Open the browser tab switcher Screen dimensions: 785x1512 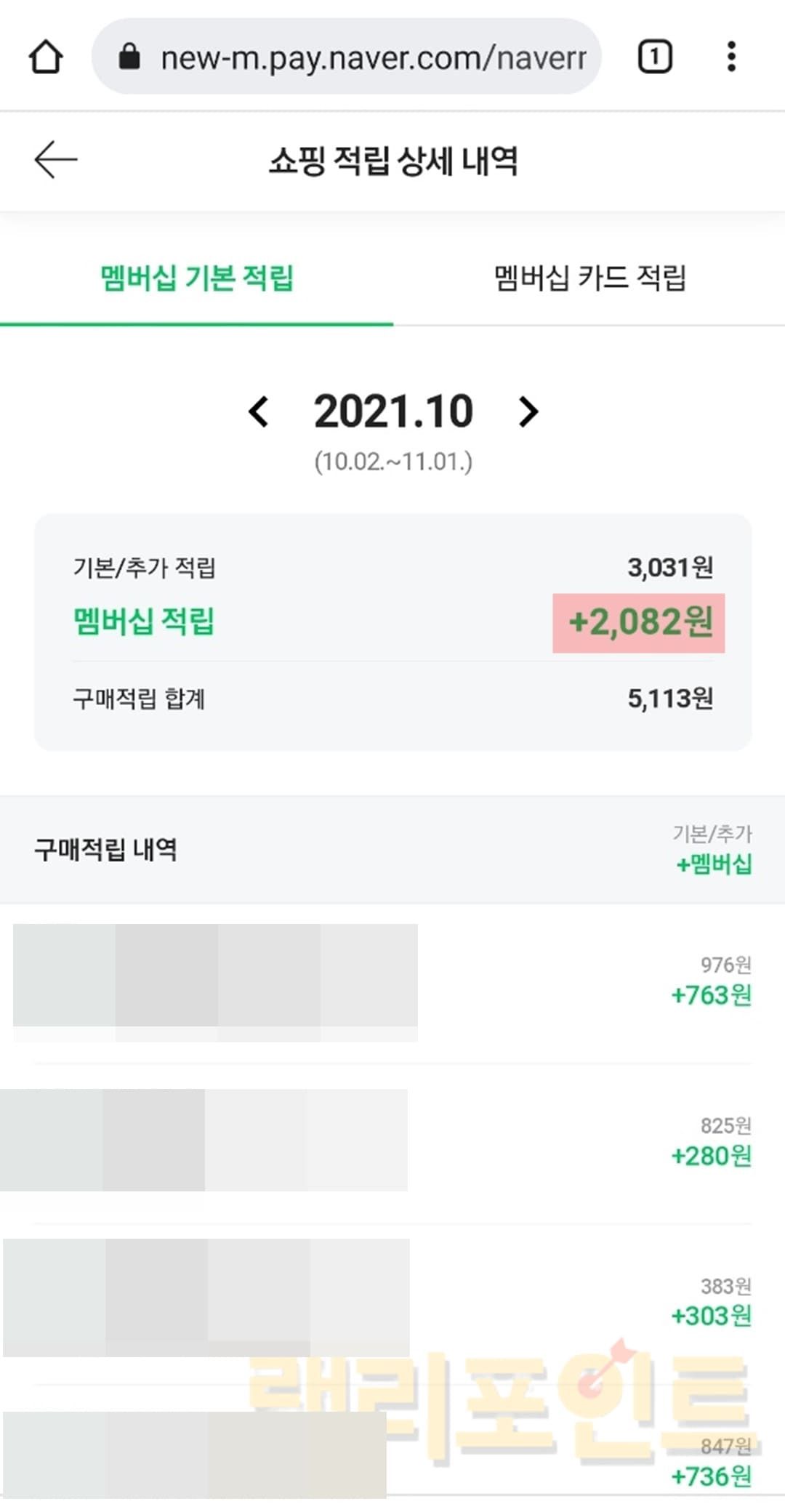tap(654, 57)
